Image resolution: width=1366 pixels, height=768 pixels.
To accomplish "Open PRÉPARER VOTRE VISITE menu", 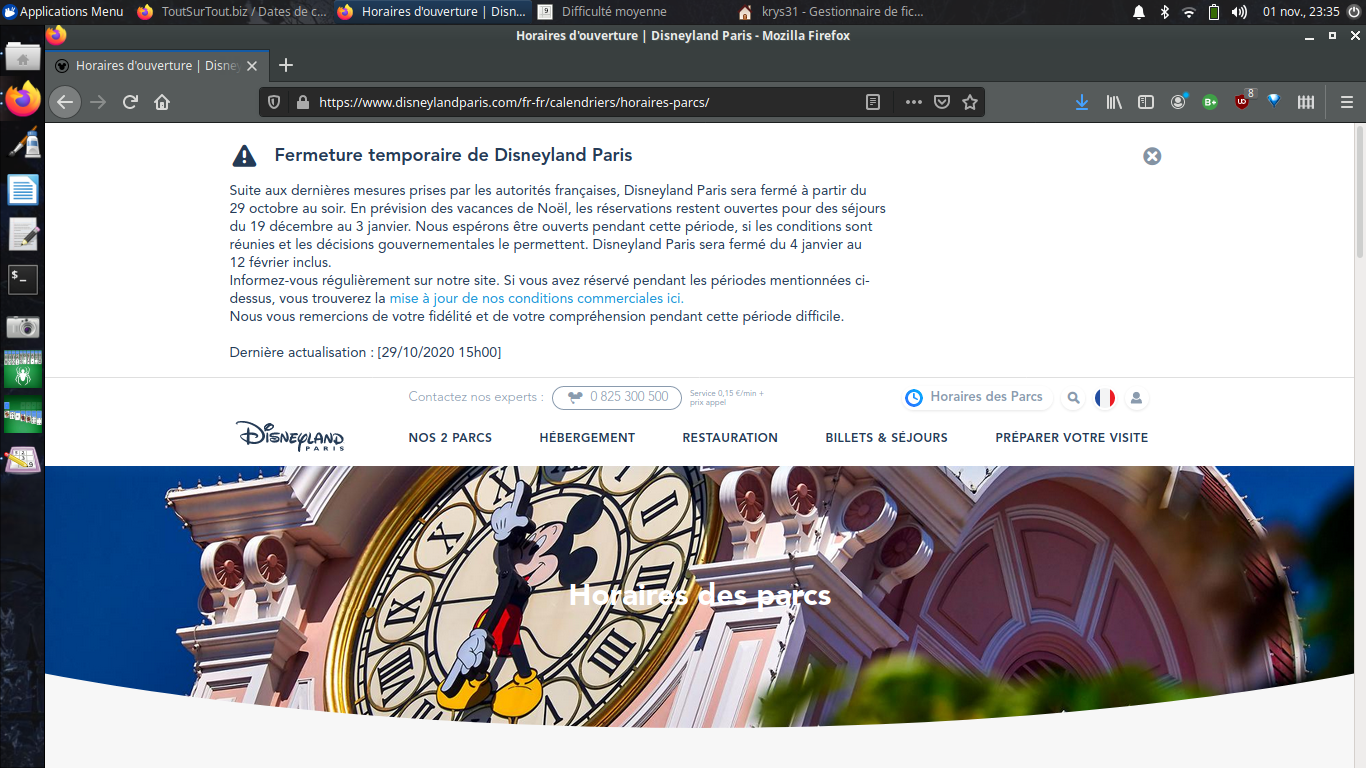I will pos(1072,438).
